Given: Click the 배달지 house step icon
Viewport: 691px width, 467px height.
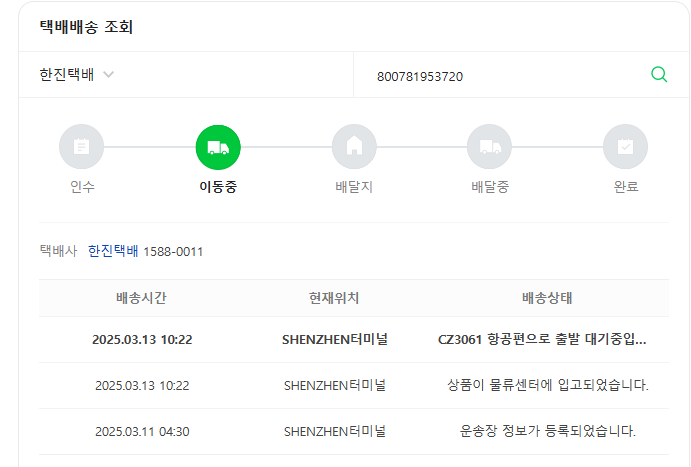Looking at the screenshot, I should (x=354, y=147).
